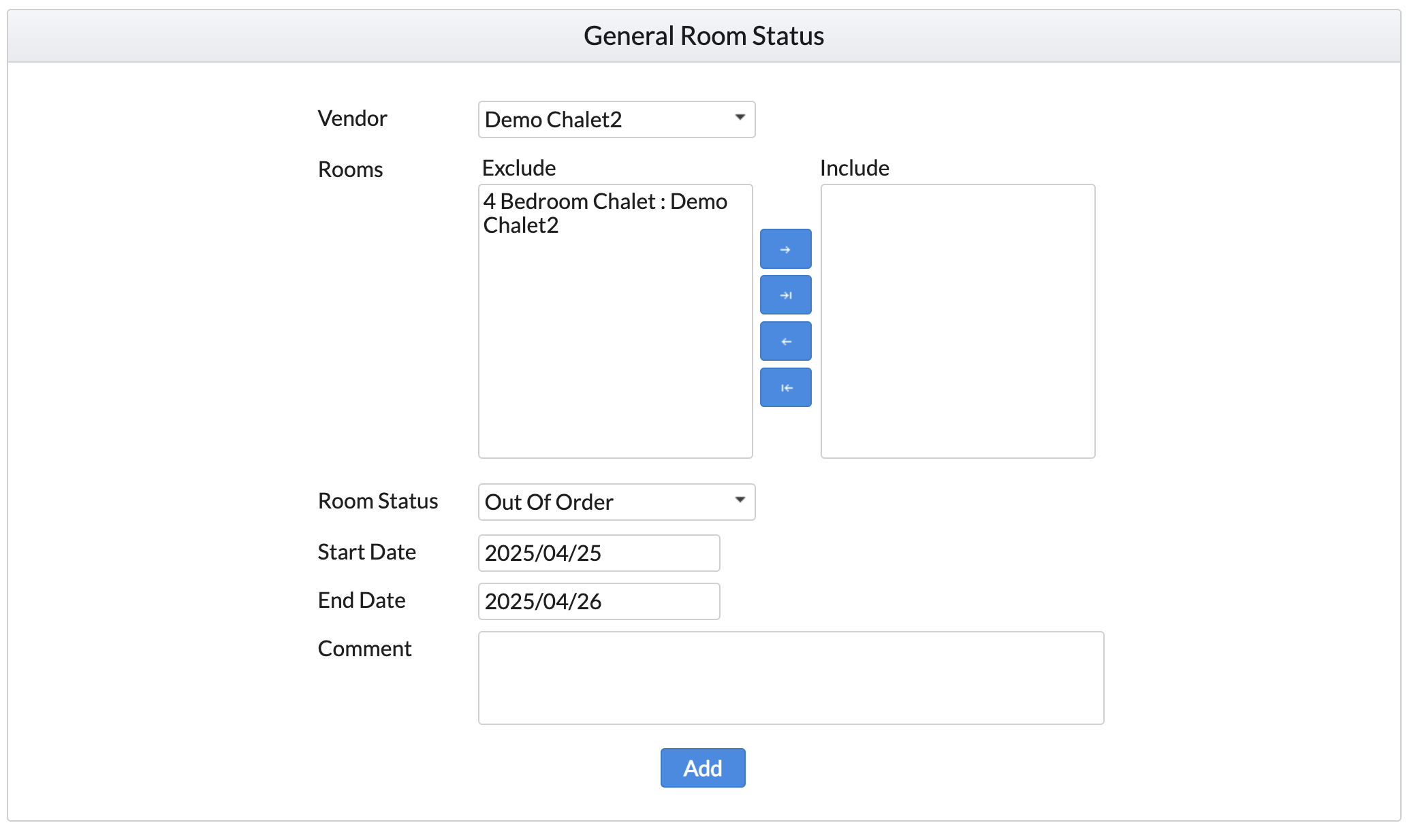This screenshot has width=1422, height=840.
Task: Click the Start Date label
Action: click(366, 552)
